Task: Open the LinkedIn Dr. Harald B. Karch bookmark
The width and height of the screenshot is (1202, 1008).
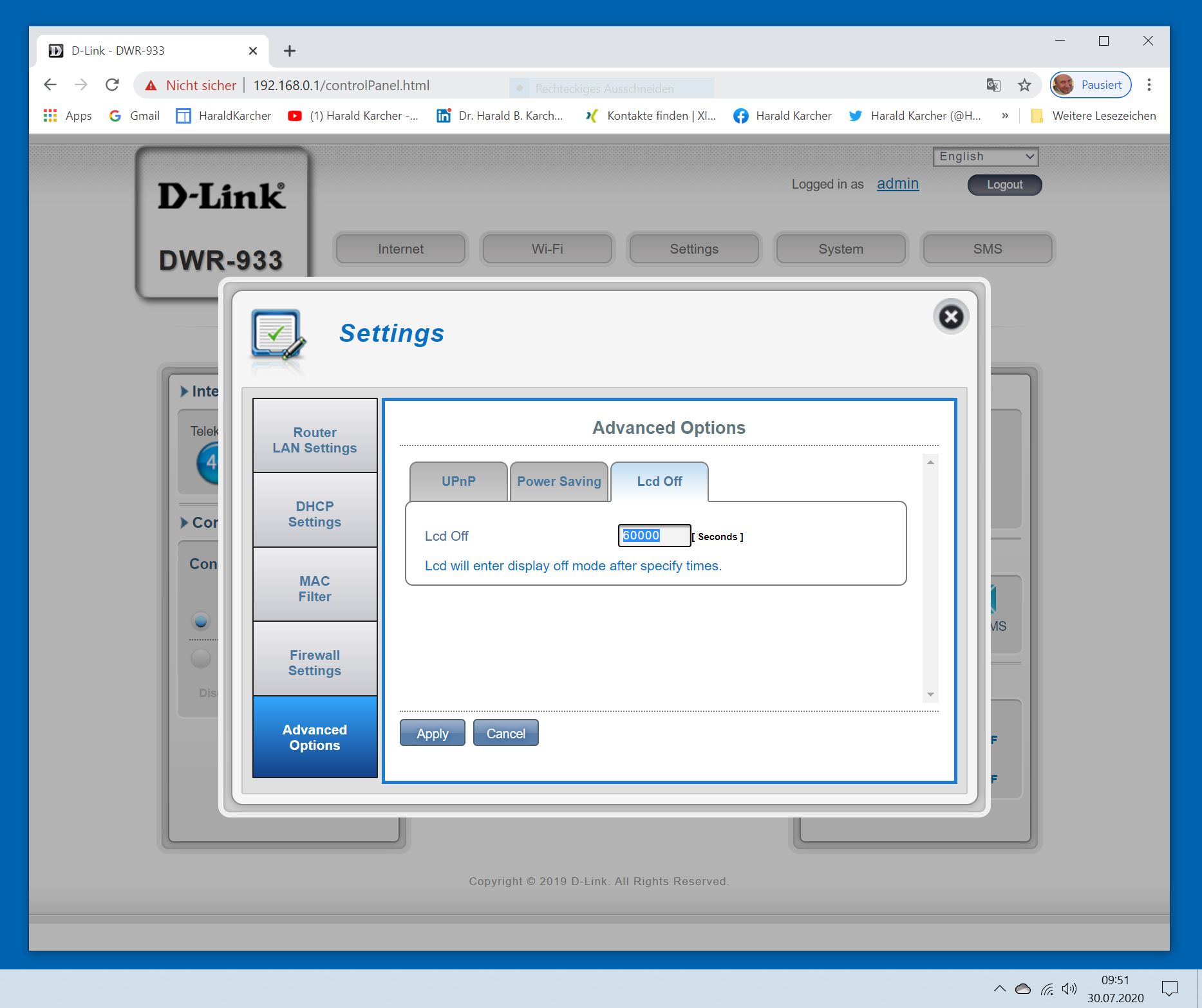Action: (x=500, y=116)
